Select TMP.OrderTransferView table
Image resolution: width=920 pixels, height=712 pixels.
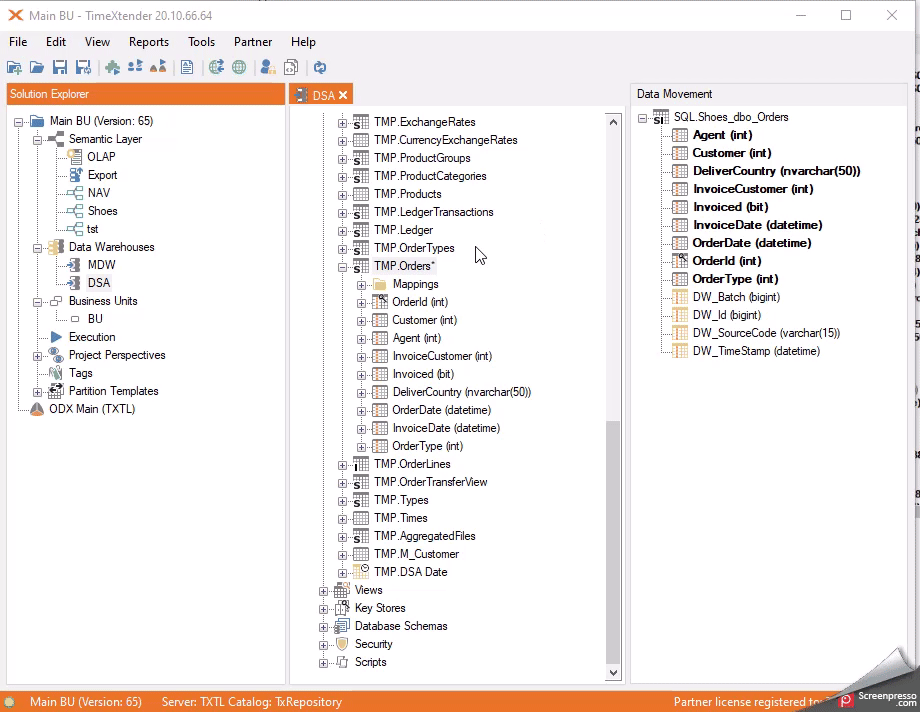pos(431,482)
